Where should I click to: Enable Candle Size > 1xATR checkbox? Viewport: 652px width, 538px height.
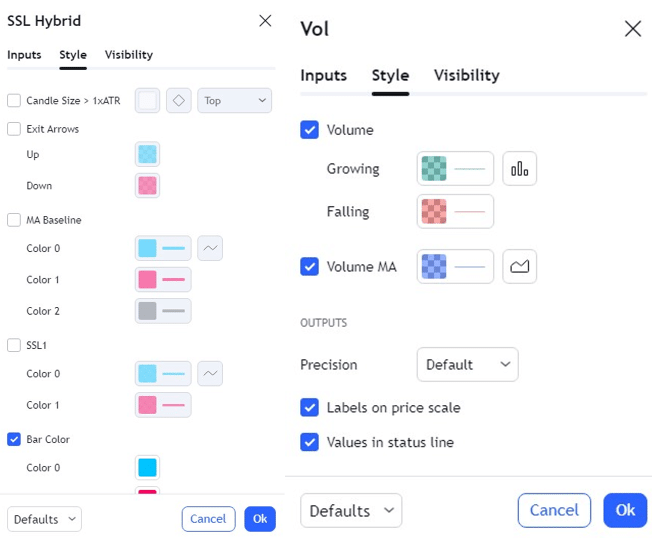(x=14, y=101)
